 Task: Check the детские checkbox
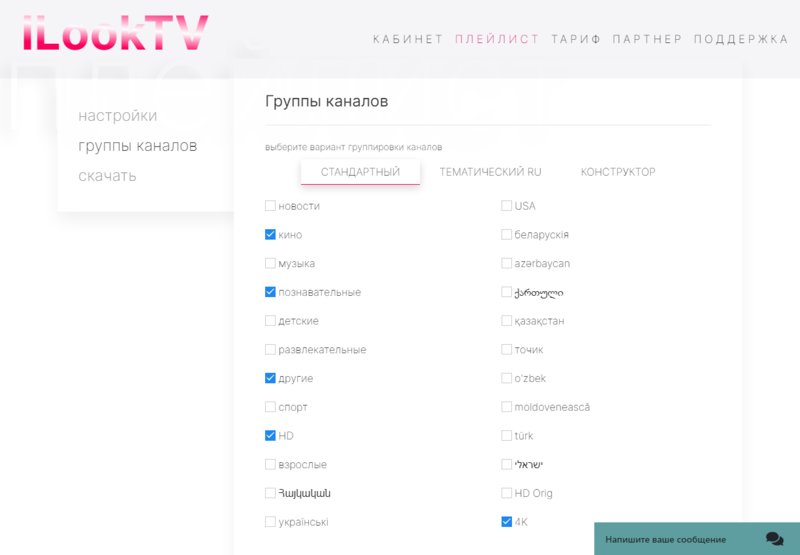pyautogui.click(x=270, y=321)
